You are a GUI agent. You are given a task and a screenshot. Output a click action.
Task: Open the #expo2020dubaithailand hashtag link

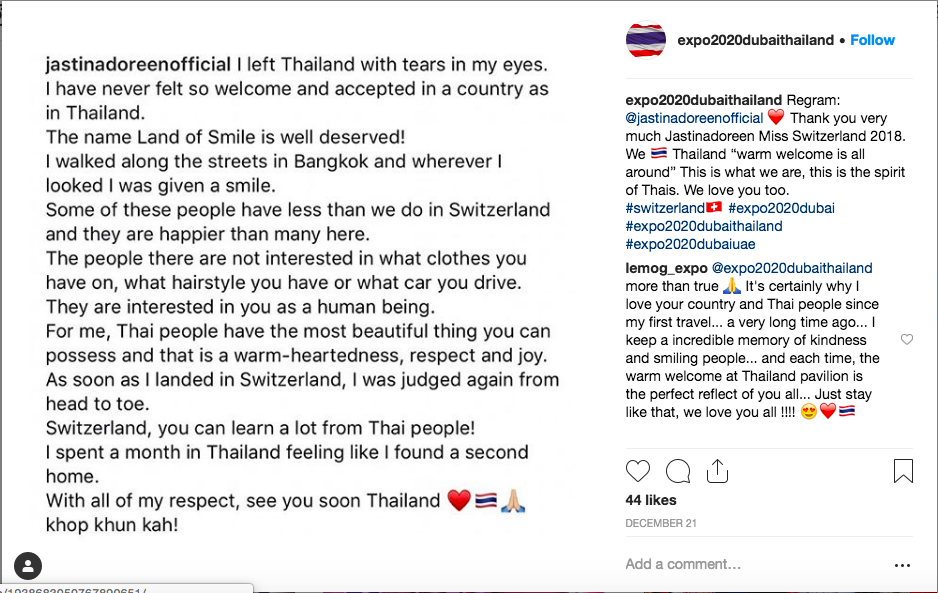click(x=704, y=226)
